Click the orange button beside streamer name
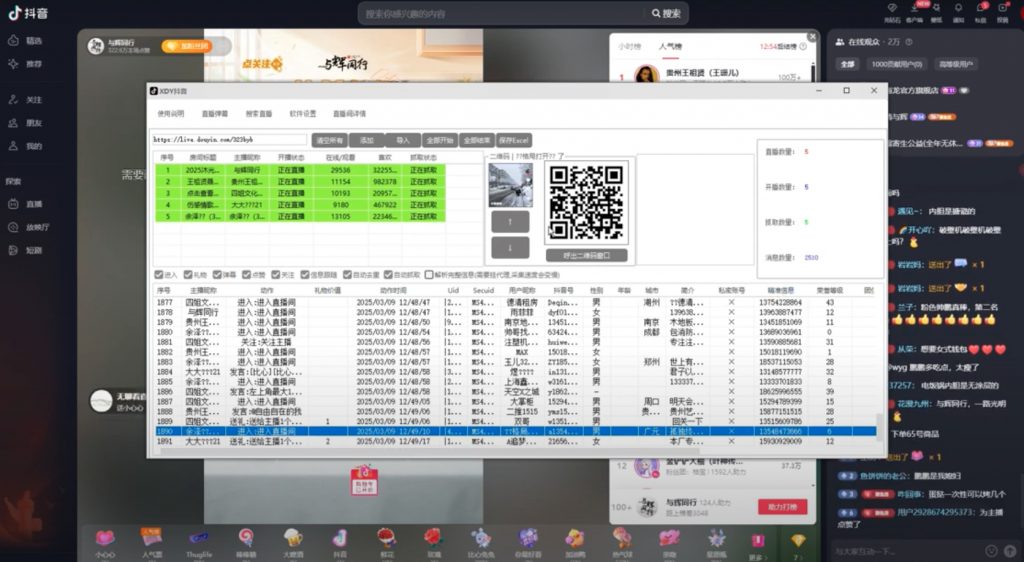The height and width of the screenshot is (562, 1024). (x=187, y=46)
